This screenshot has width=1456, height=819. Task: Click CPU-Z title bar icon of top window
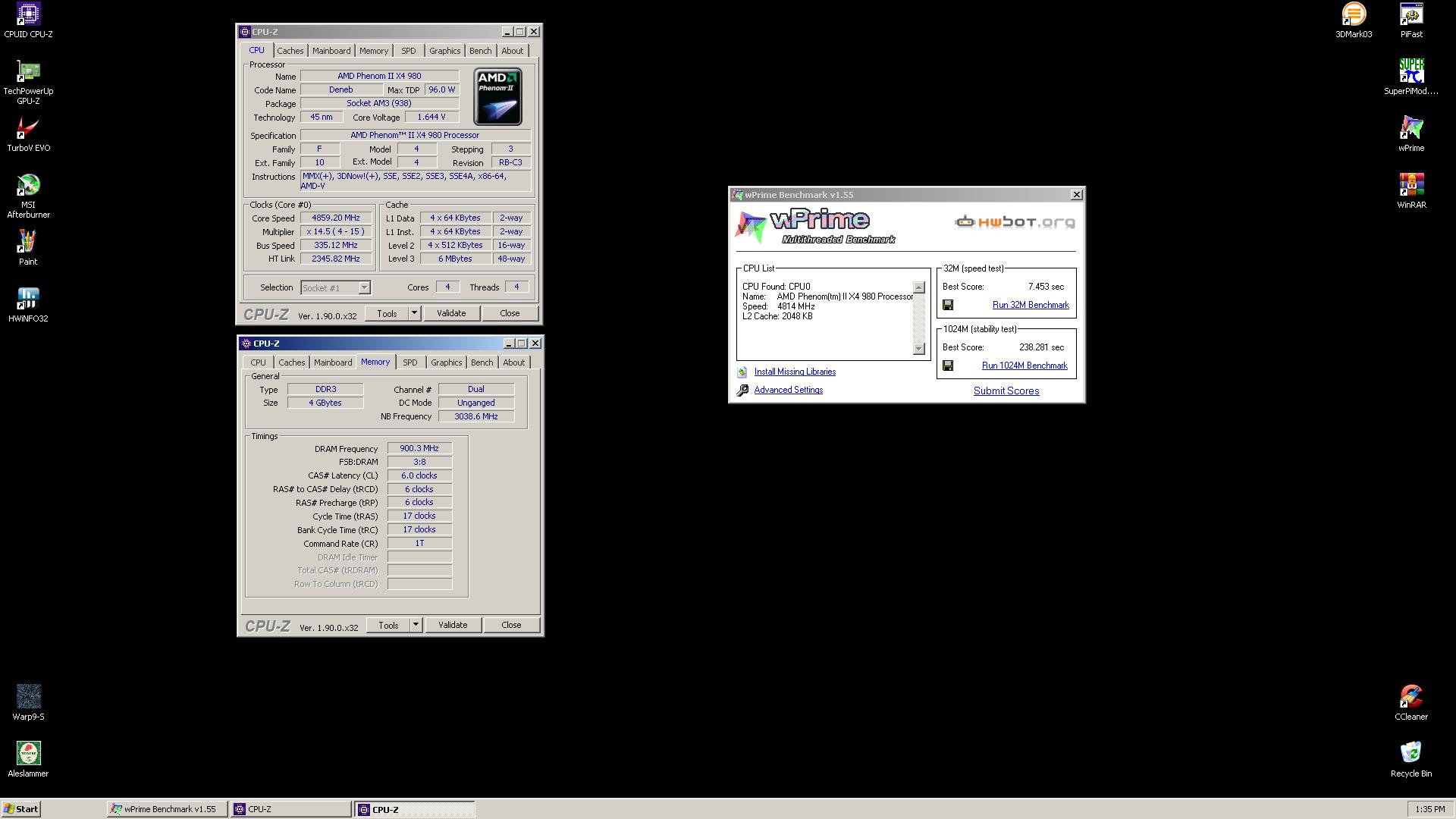tap(245, 32)
